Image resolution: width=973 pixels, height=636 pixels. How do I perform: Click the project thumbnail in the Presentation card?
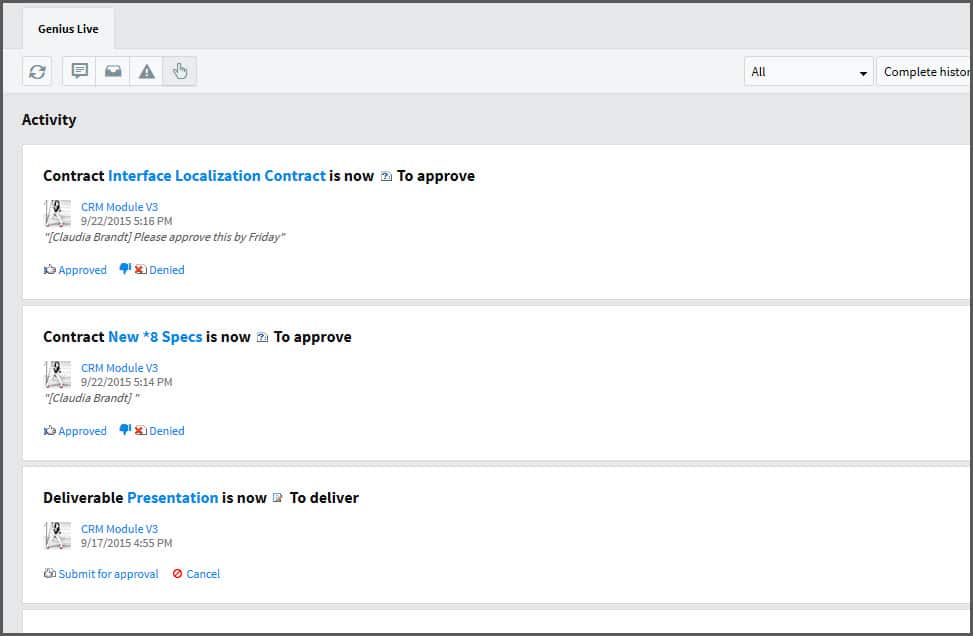(x=58, y=535)
